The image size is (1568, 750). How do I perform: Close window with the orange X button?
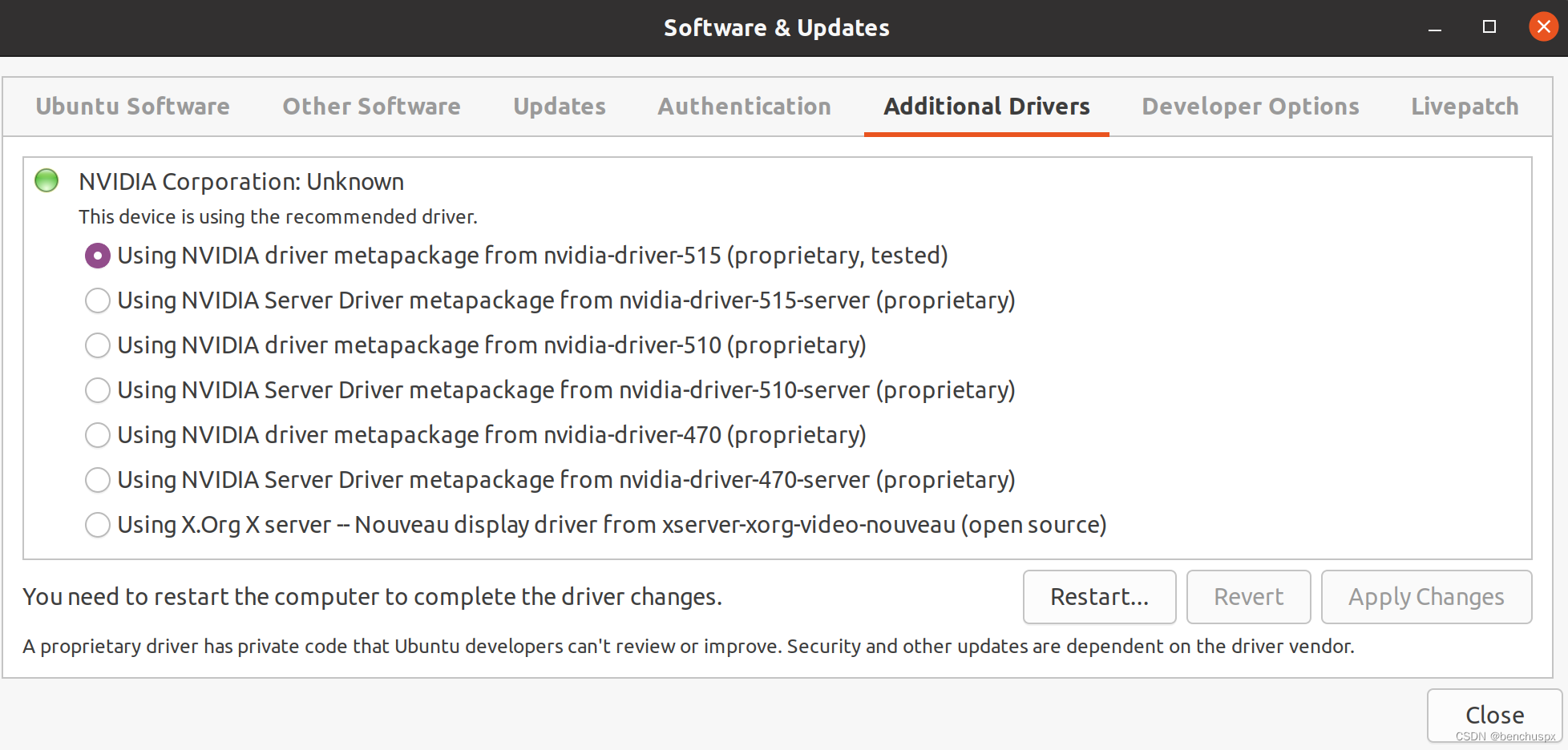click(x=1543, y=26)
